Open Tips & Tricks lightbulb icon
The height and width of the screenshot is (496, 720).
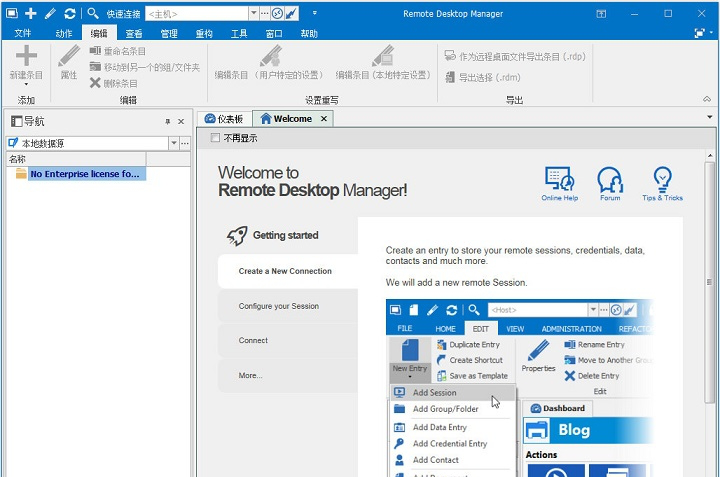coord(662,184)
